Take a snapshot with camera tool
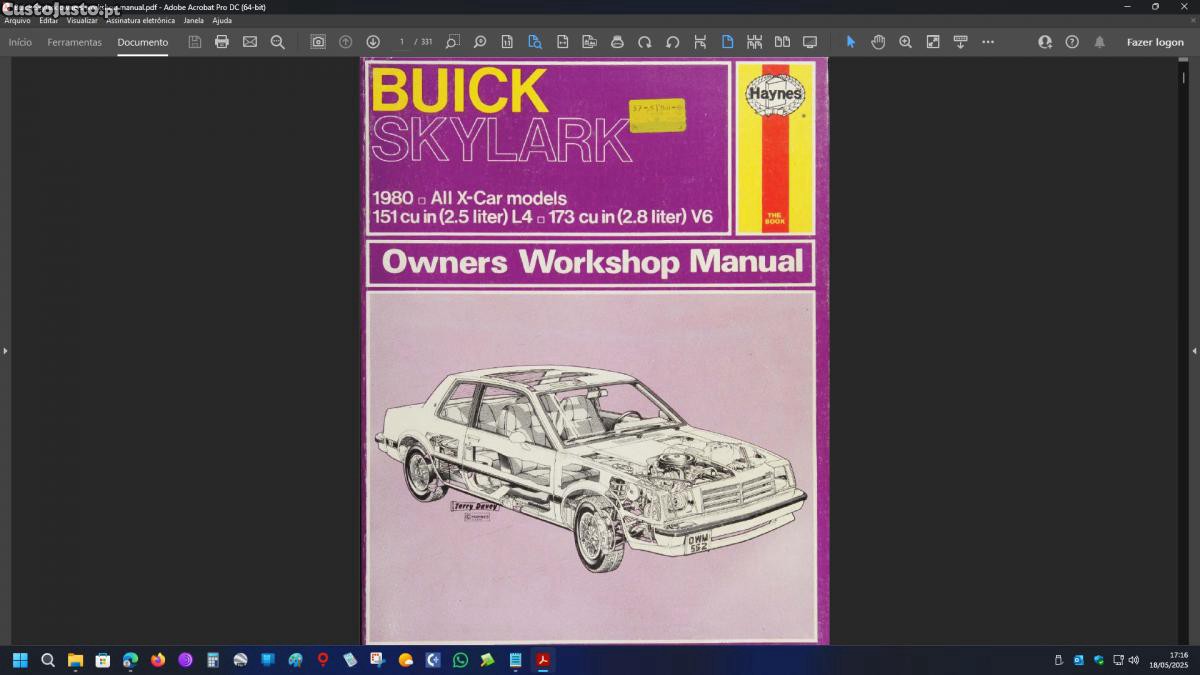The image size is (1200, 675). coord(318,42)
